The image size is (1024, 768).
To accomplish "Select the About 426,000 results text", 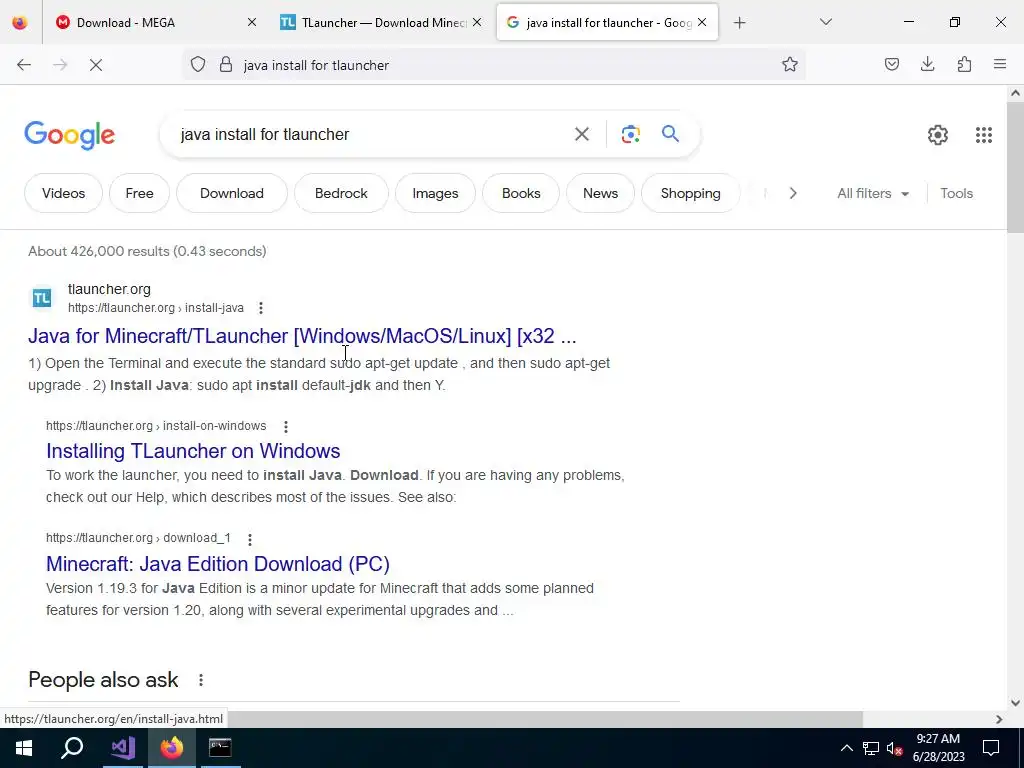I will tap(147, 251).
